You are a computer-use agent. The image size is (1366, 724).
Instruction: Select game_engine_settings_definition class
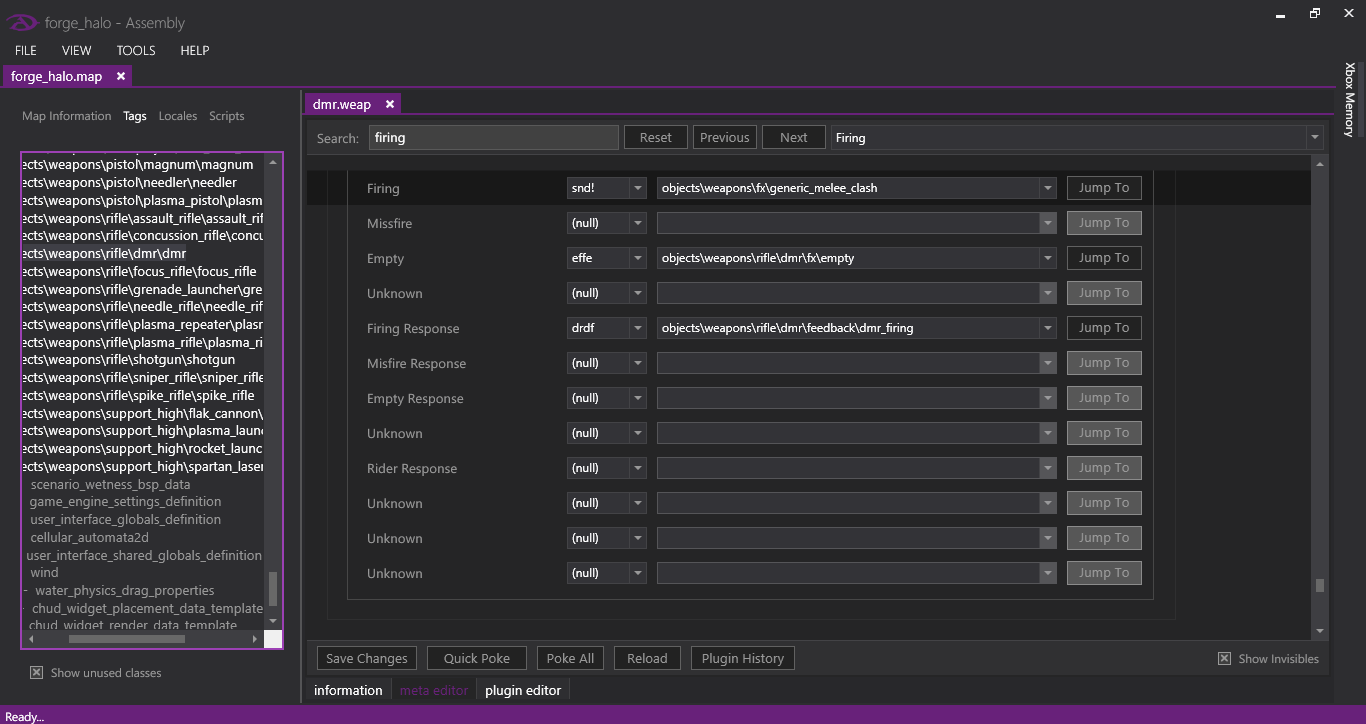pyautogui.click(x=125, y=502)
